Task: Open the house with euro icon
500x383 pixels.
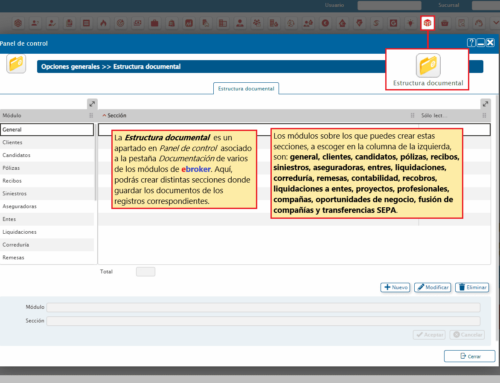Action: (342, 23)
